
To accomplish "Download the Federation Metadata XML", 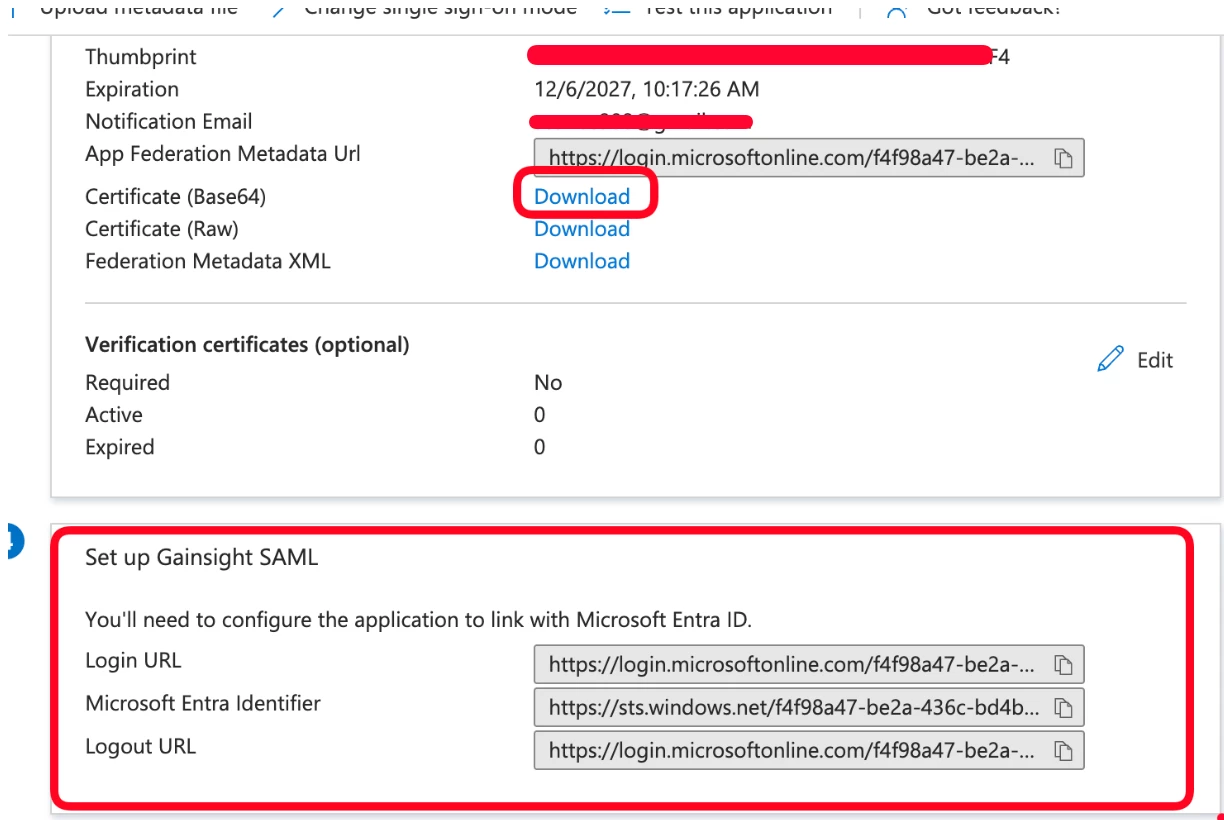I will [582, 261].
